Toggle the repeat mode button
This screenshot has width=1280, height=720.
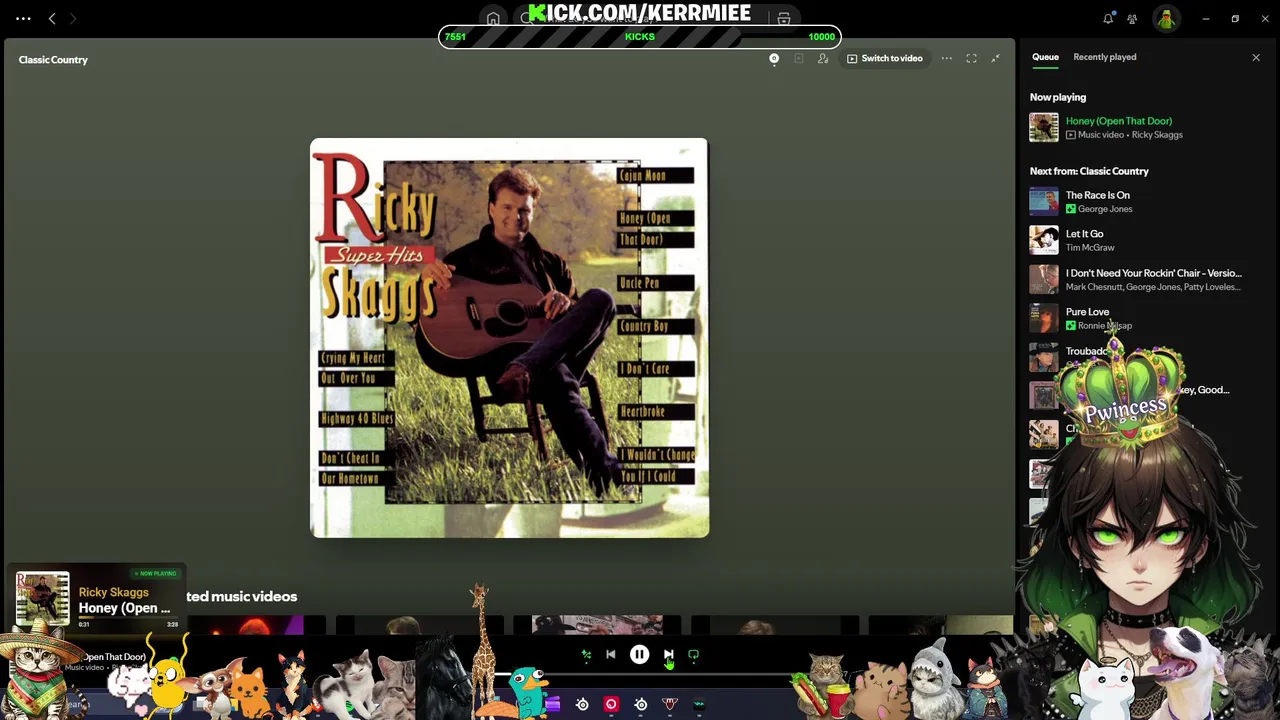694,655
